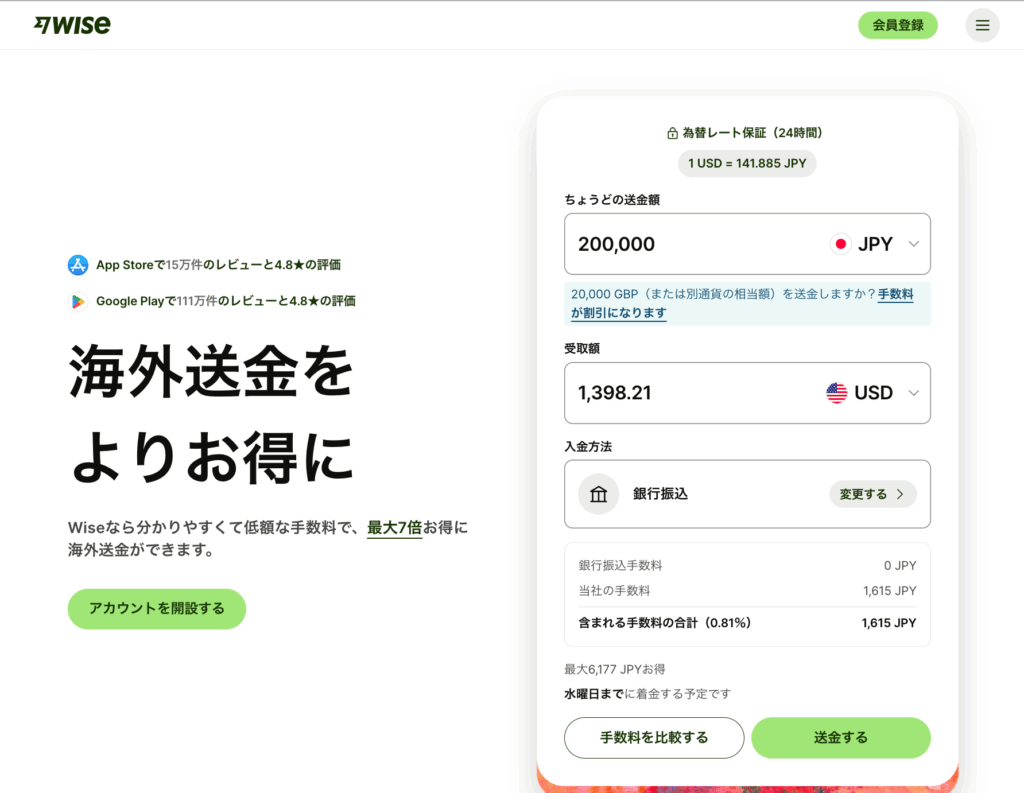Click the 銀行振込 payment method label
This screenshot has width=1024, height=793.
click(x=660, y=494)
